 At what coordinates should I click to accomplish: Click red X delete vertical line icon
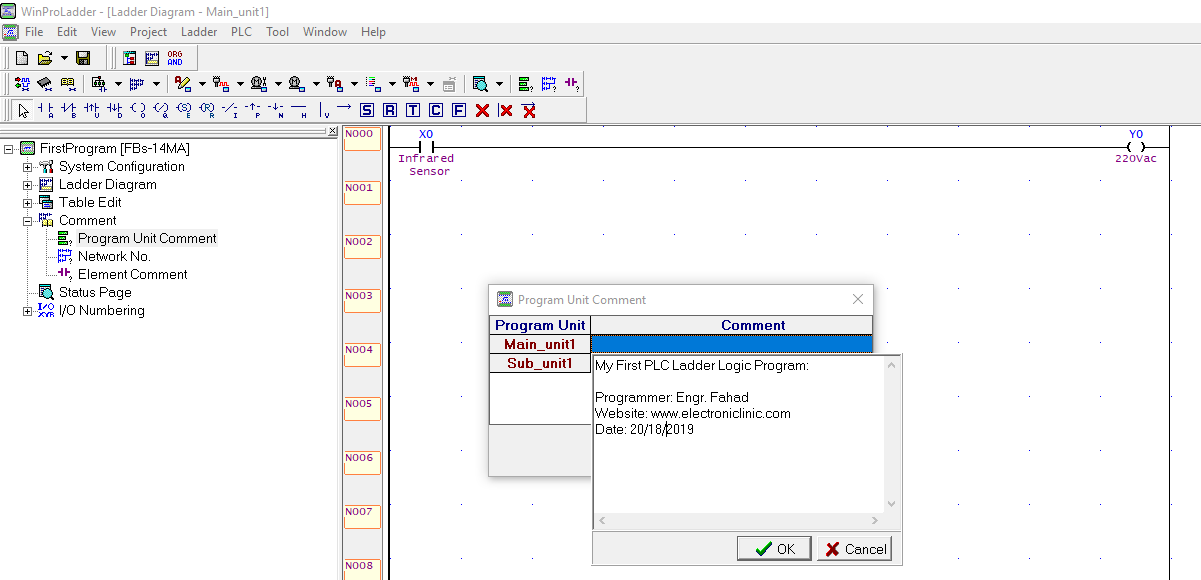506,110
